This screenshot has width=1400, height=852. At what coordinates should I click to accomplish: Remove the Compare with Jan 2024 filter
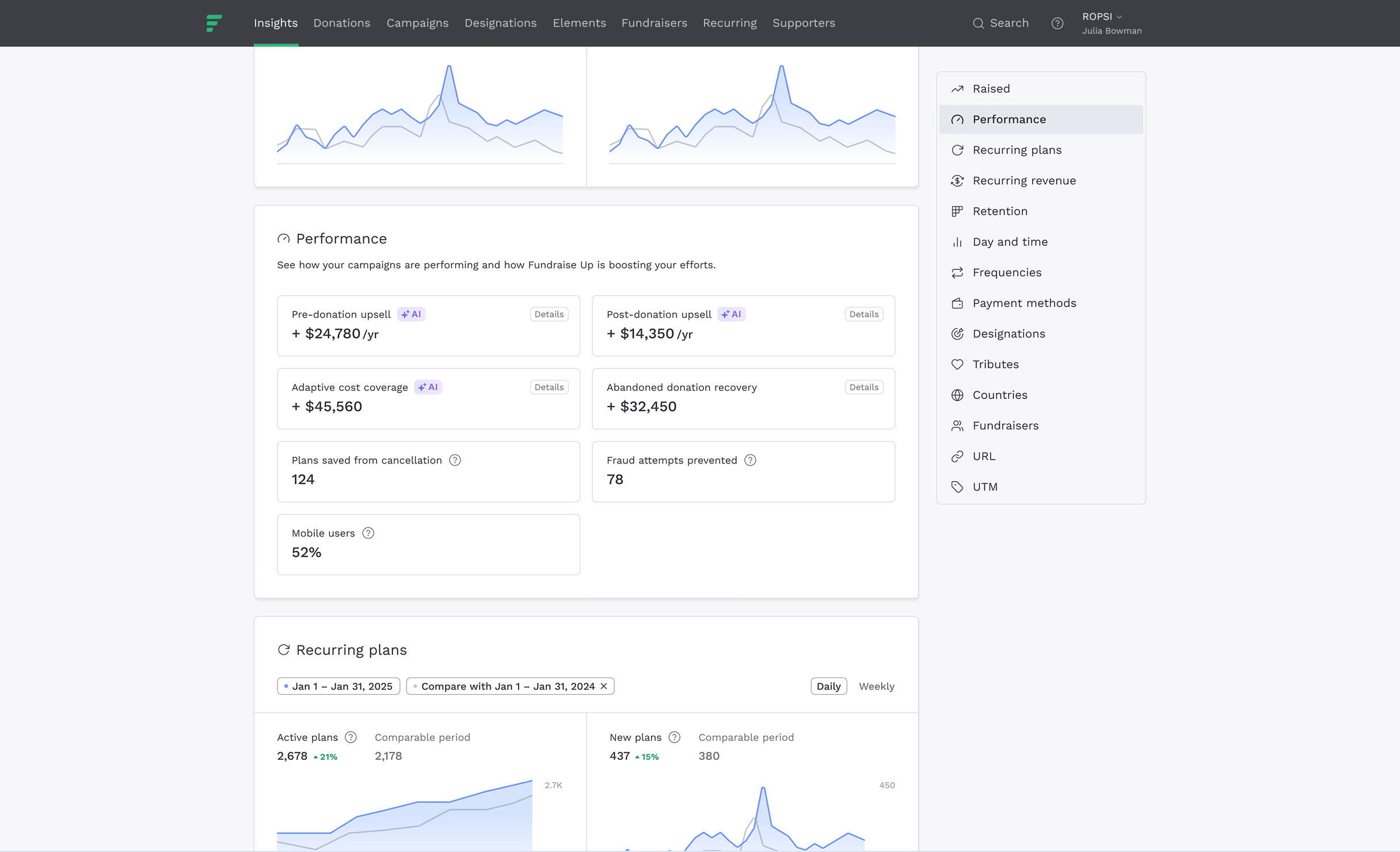604,686
